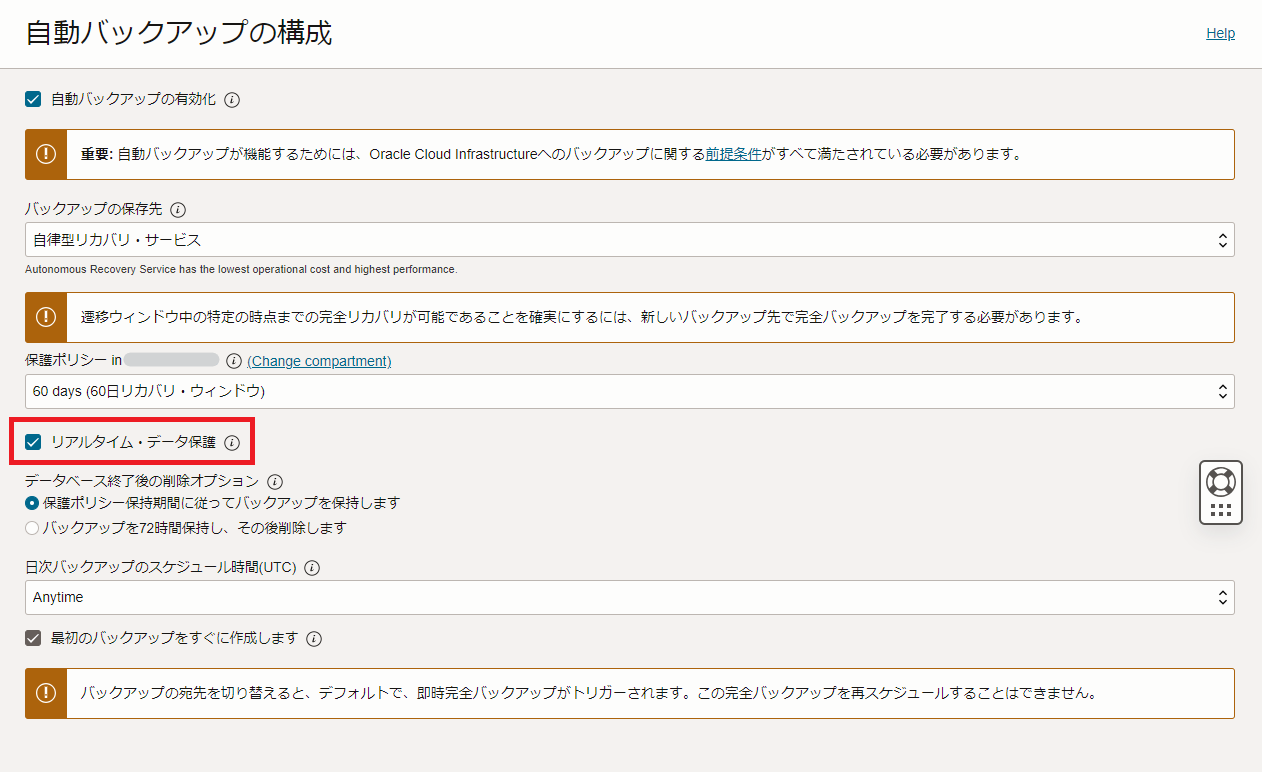The height and width of the screenshot is (772, 1262).
Task: Disable 自動バックアップの有効化
Action: (x=32, y=99)
